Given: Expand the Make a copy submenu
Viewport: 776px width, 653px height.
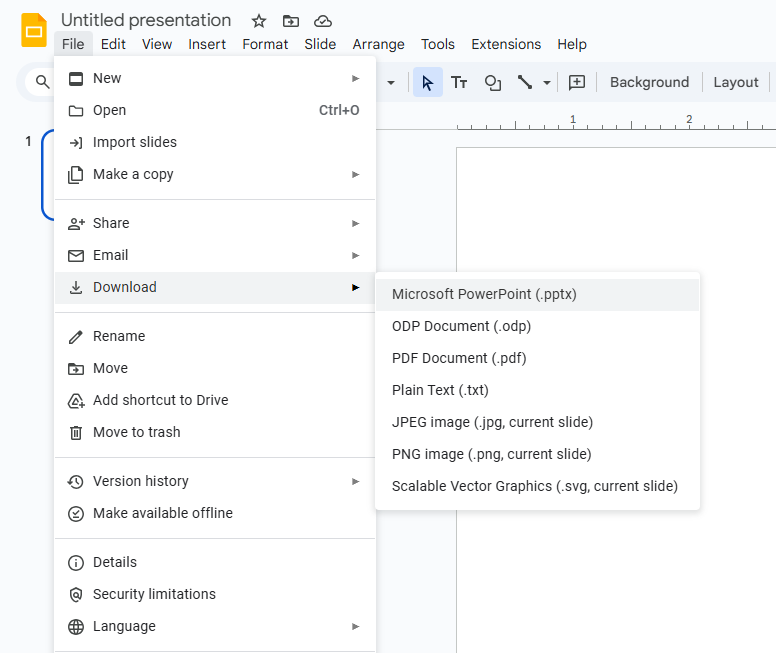Looking at the screenshot, I should coord(215,174).
